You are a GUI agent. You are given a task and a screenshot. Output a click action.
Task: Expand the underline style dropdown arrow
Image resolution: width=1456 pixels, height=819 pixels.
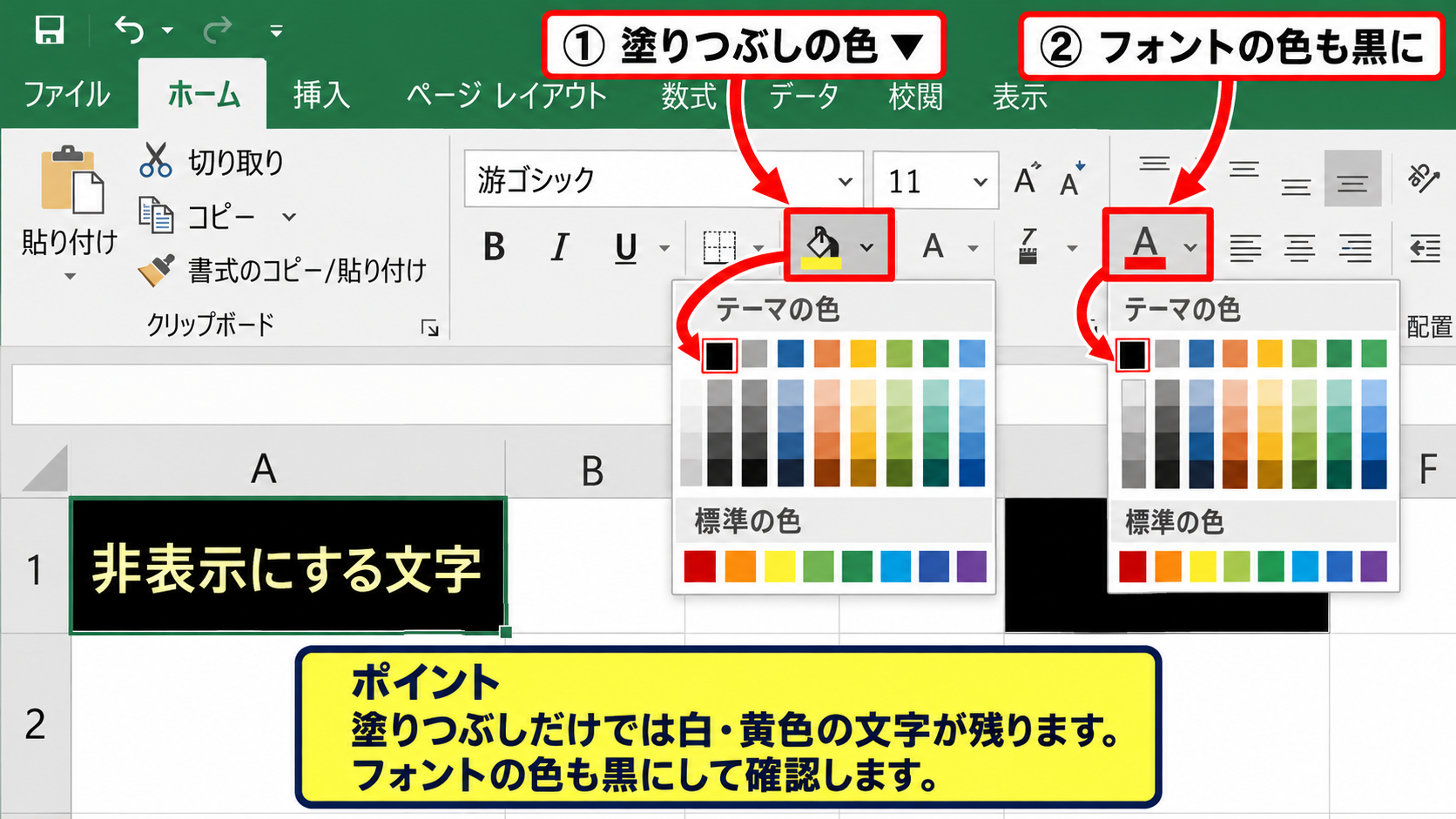pos(664,248)
